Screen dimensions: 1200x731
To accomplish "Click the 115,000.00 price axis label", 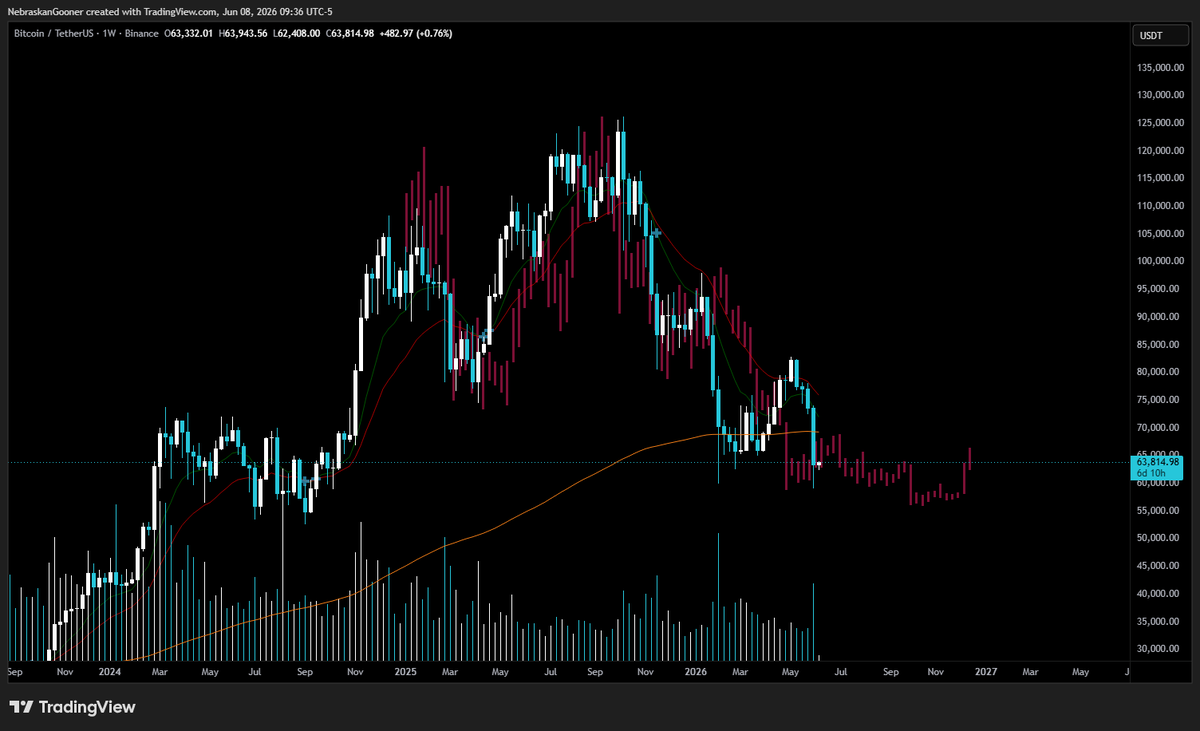I will (1160, 178).
